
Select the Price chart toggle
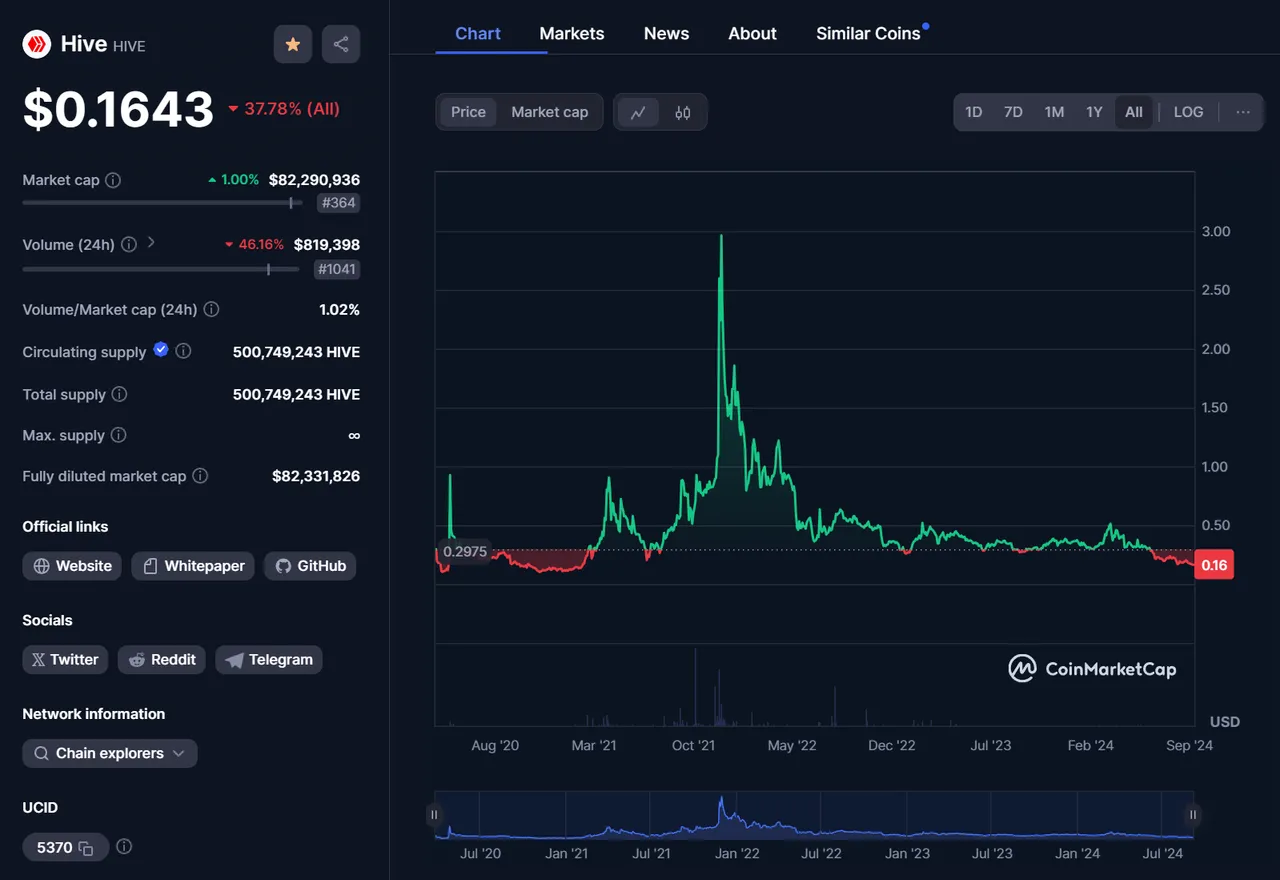(468, 112)
